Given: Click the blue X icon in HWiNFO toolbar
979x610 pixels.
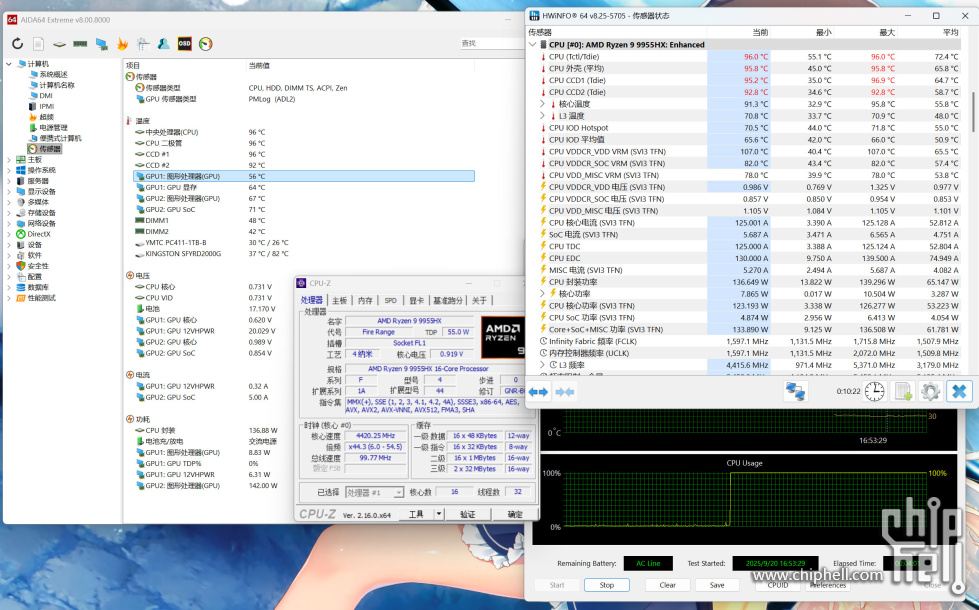Looking at the screenshot, I should (959, 391).
